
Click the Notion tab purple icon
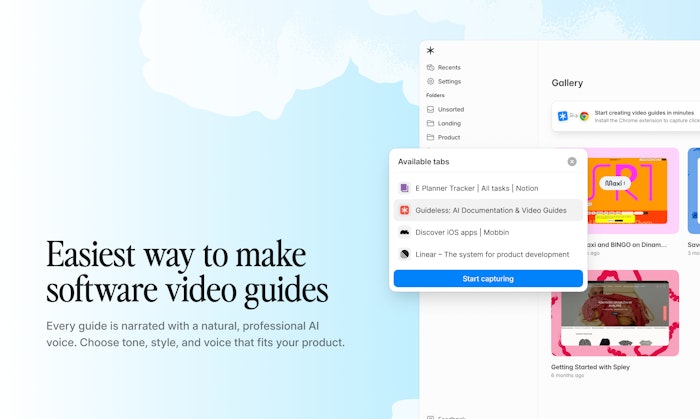404,188
